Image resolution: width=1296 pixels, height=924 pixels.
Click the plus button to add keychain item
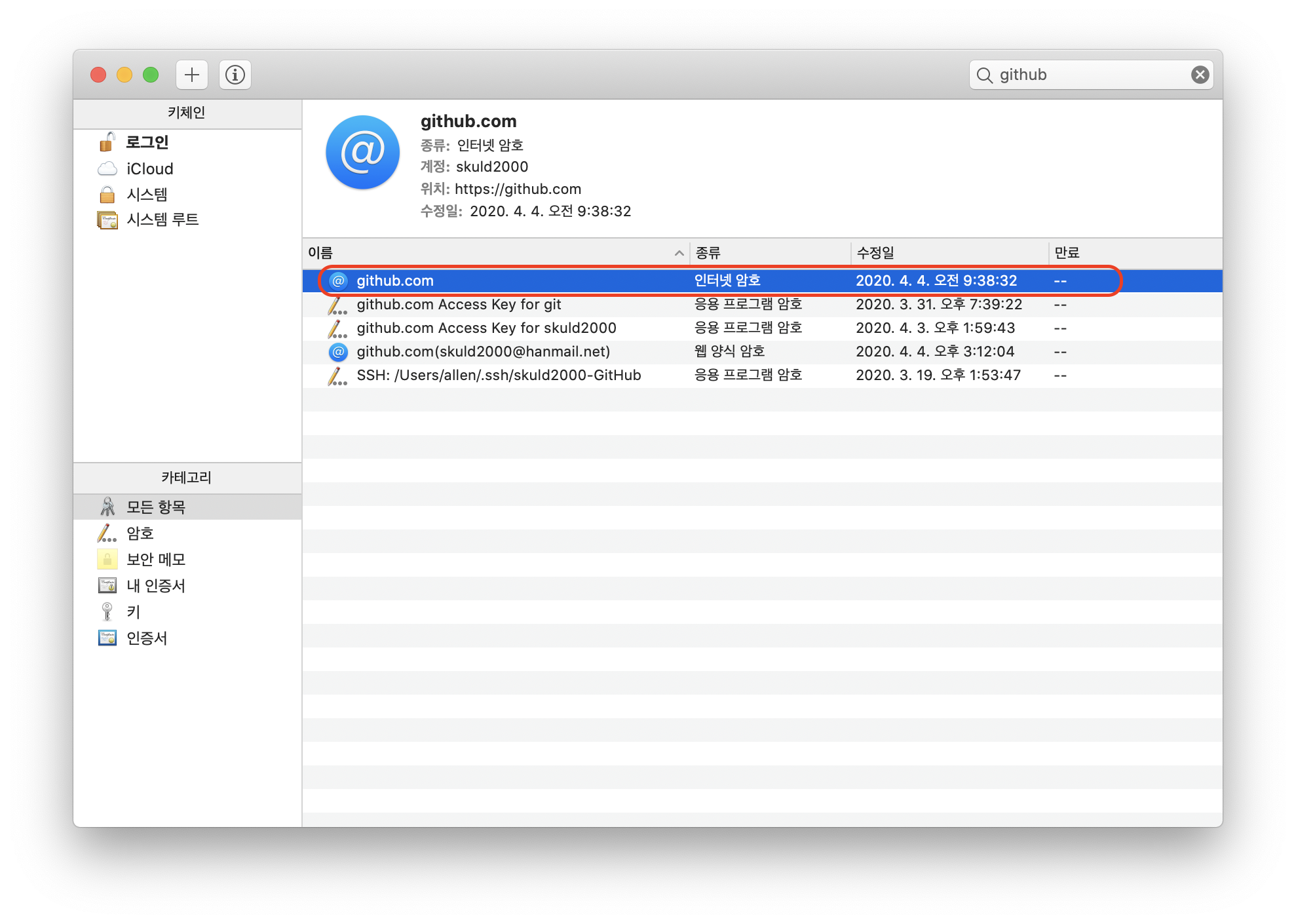192,75
